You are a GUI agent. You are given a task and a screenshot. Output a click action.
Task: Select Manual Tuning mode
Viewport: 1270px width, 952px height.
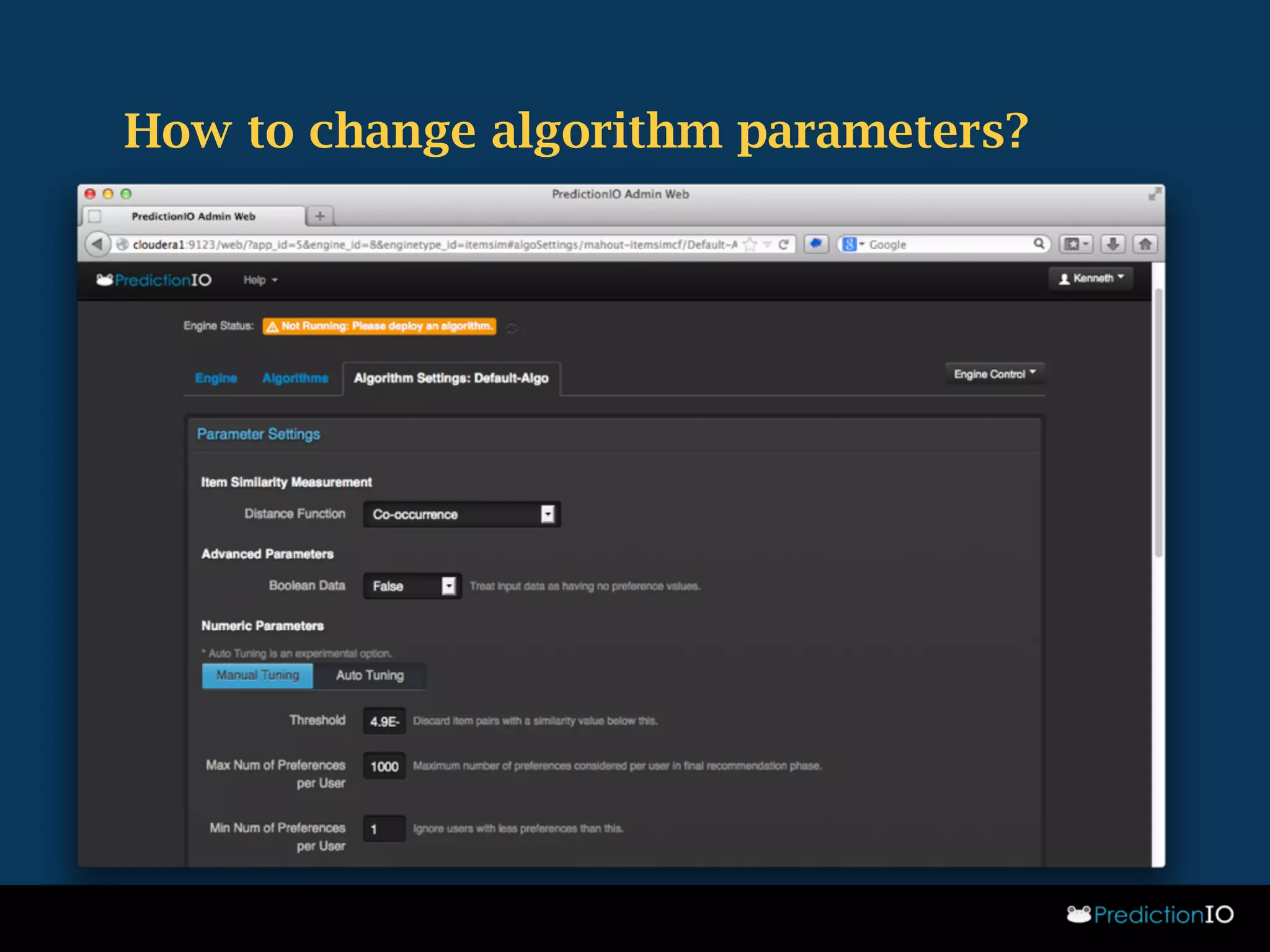257,676
